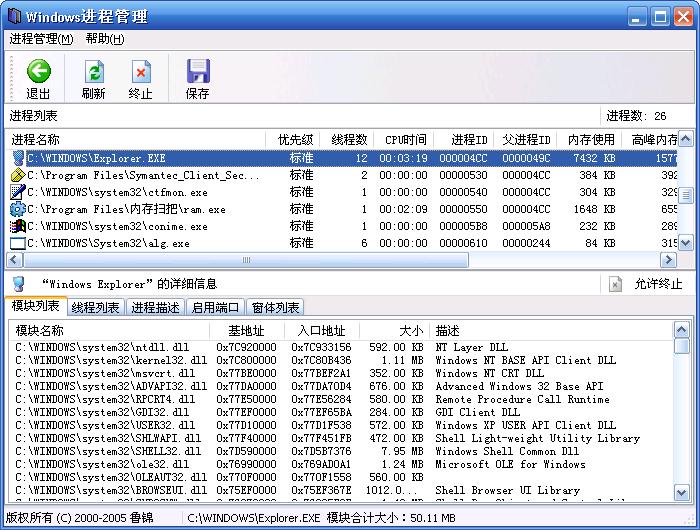Select the OLEAUT32.dll module row
This screenshot has height=530, width=700.
point(341,477)
